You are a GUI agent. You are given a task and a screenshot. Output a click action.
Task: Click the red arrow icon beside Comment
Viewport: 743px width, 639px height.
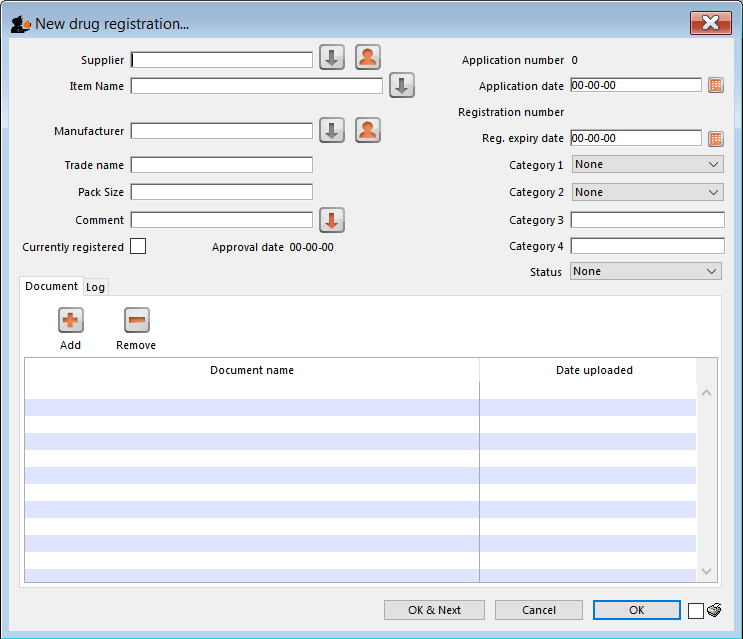(x=332, y=220)
